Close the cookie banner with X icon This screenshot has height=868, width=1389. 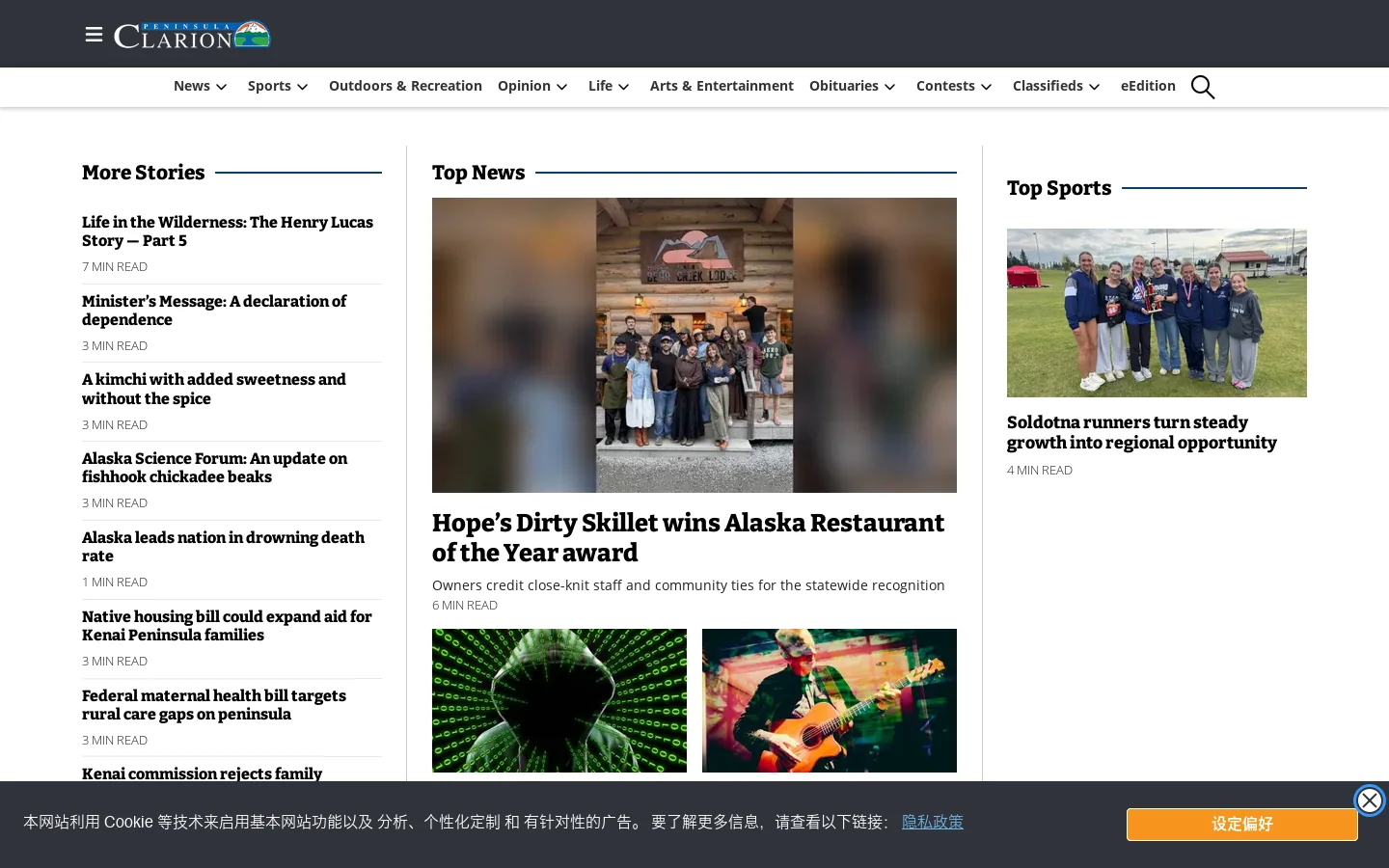(1369, 800)
